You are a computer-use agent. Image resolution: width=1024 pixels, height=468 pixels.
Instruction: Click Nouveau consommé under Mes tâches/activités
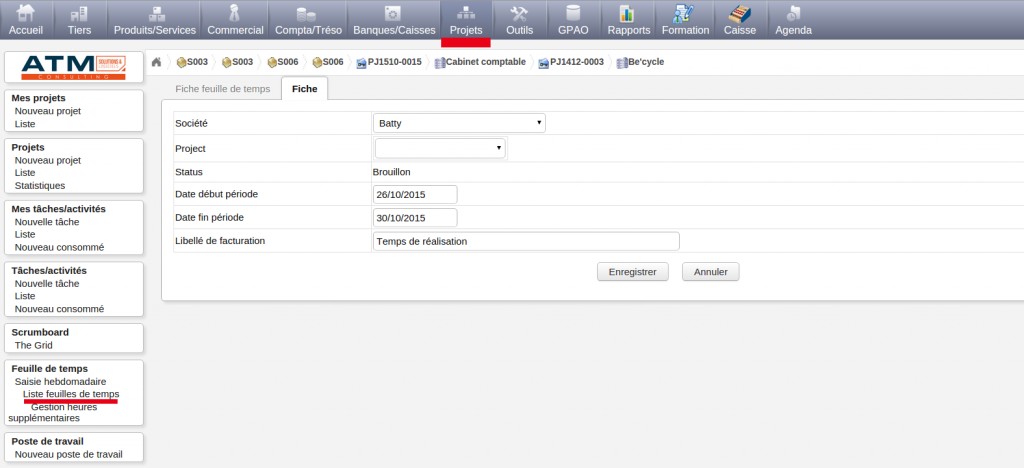pos(59,247)
